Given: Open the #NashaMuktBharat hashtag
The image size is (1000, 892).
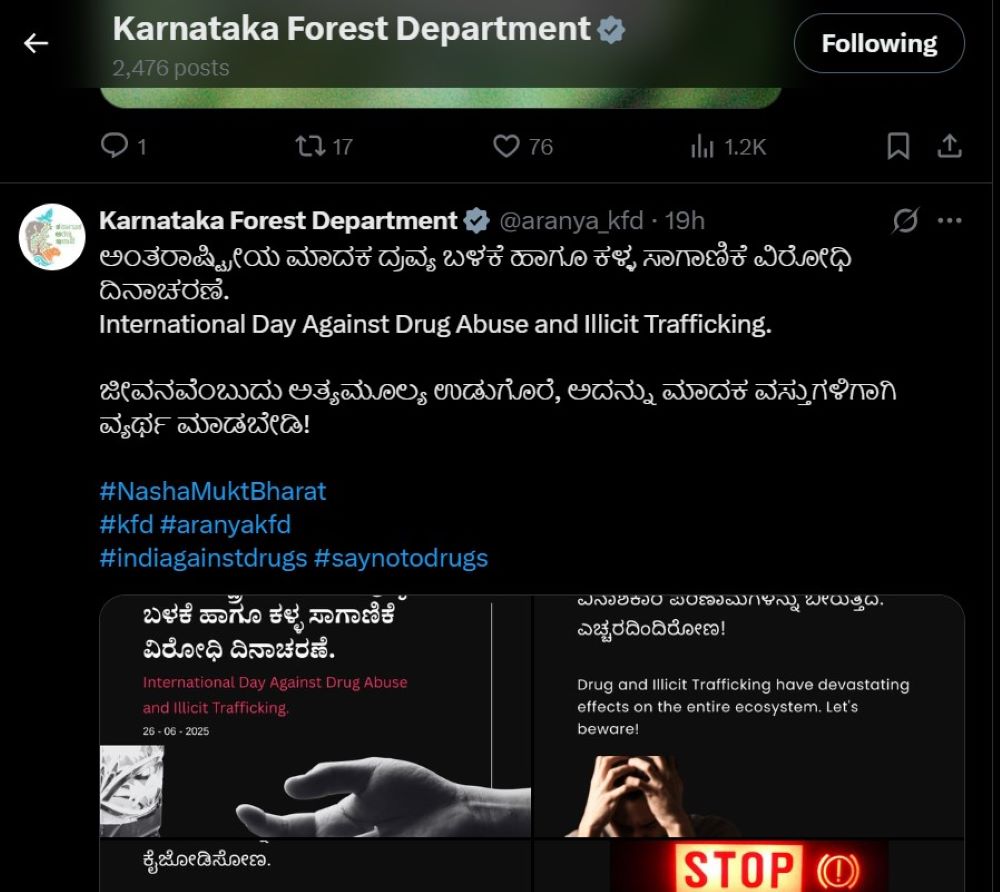Looking at the screenshot, I should point(212,491).
